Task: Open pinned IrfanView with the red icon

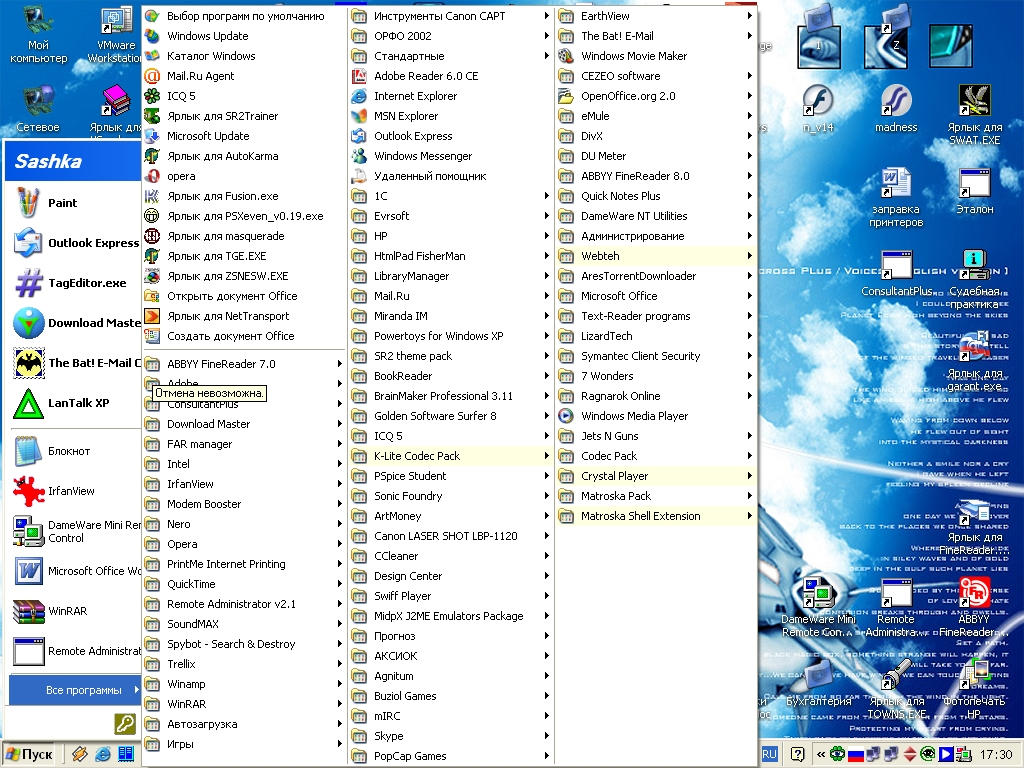Action: tap(73, 491)
